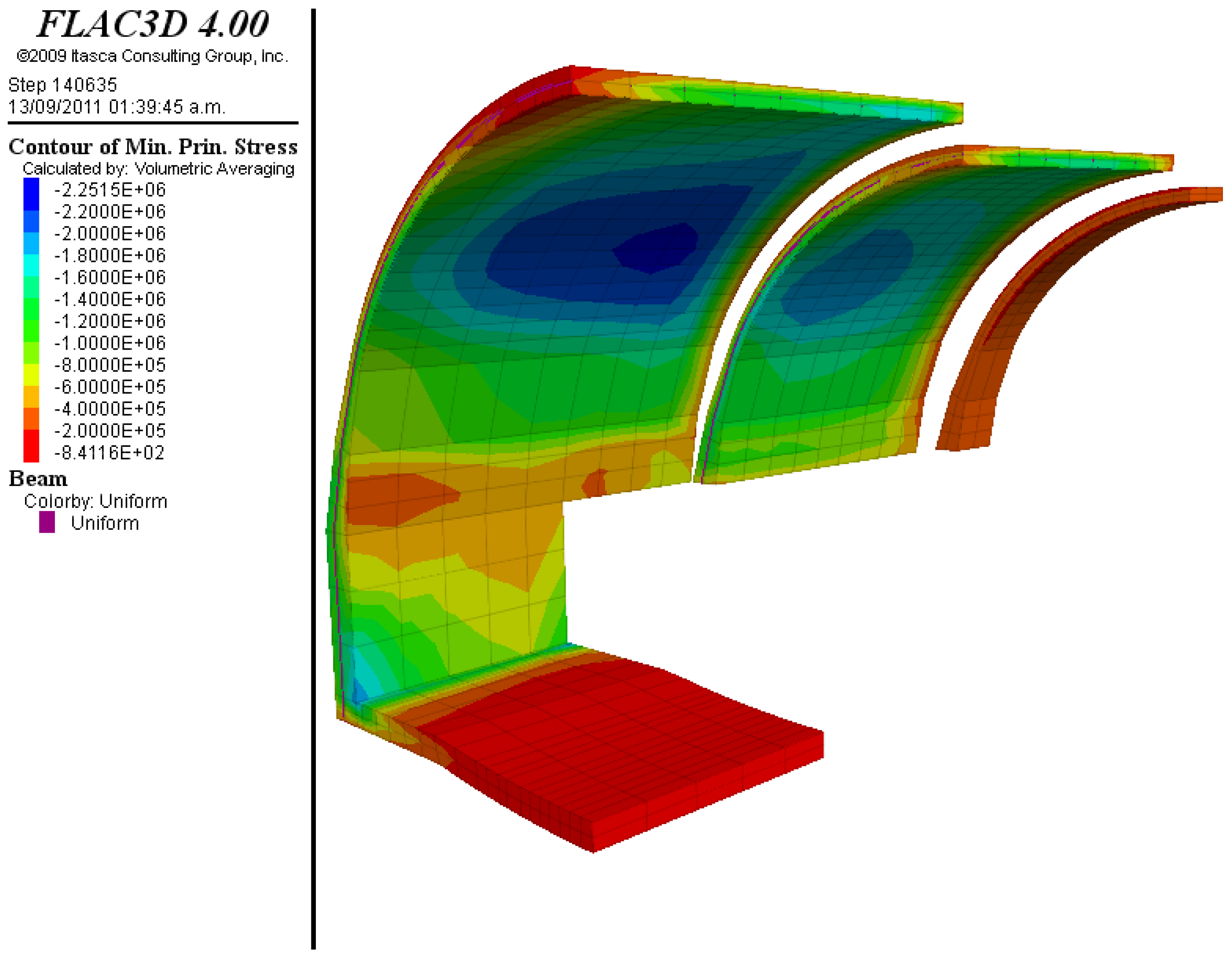Select the purple Uniform beam color swatch
Screen dimensions: 1232x959
click(x=47, y=522)
